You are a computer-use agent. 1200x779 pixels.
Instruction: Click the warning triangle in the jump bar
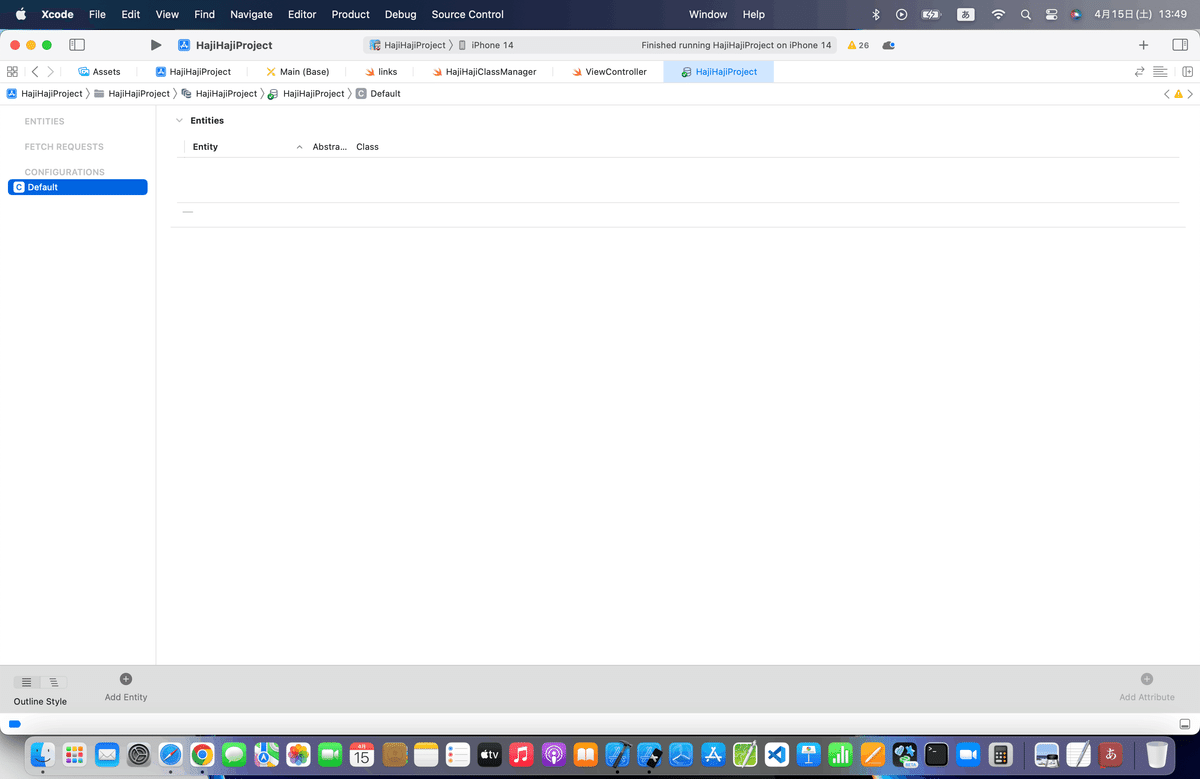pyautogui.click(x=1178, y=94)
